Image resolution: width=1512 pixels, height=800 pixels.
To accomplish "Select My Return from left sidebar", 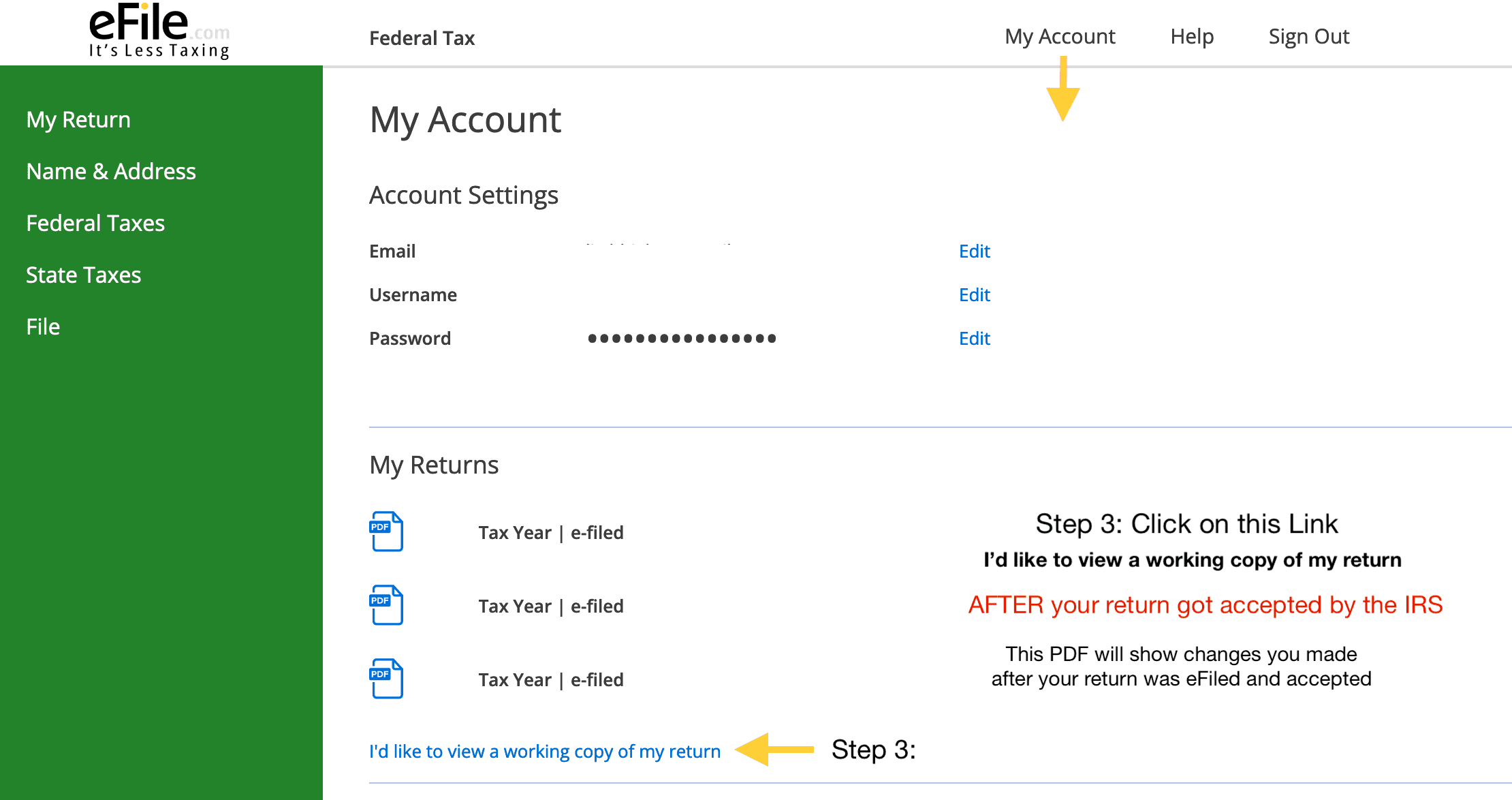I will 78,120.
